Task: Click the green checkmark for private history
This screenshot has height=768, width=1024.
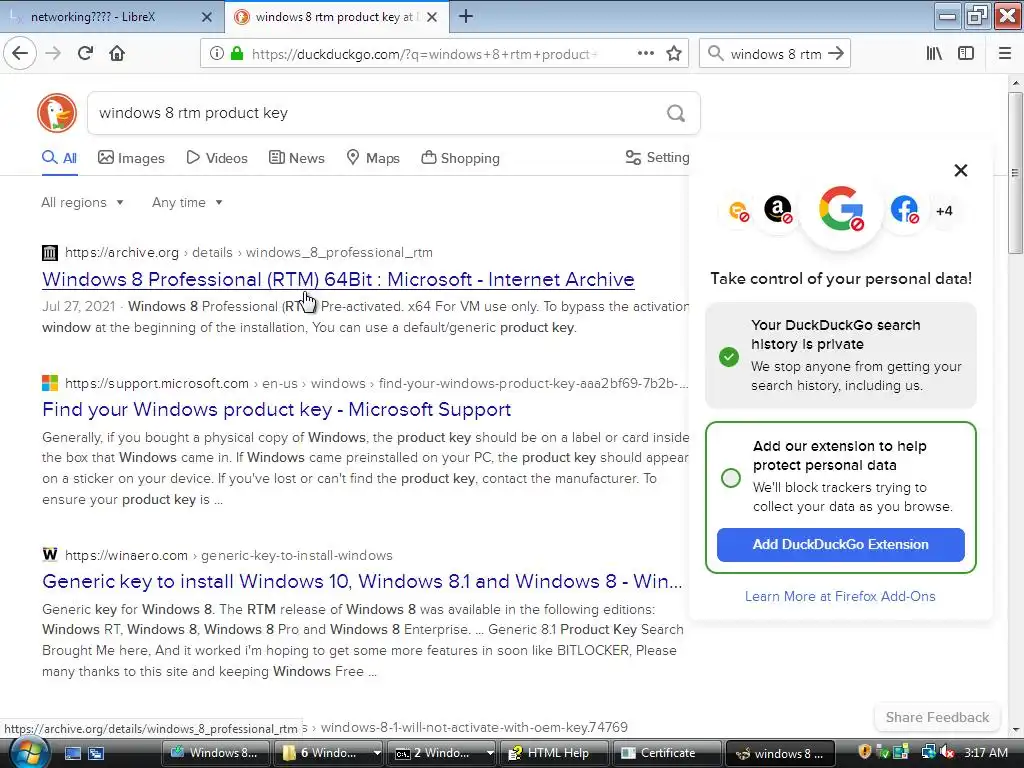Action: (x=729, y=357)
